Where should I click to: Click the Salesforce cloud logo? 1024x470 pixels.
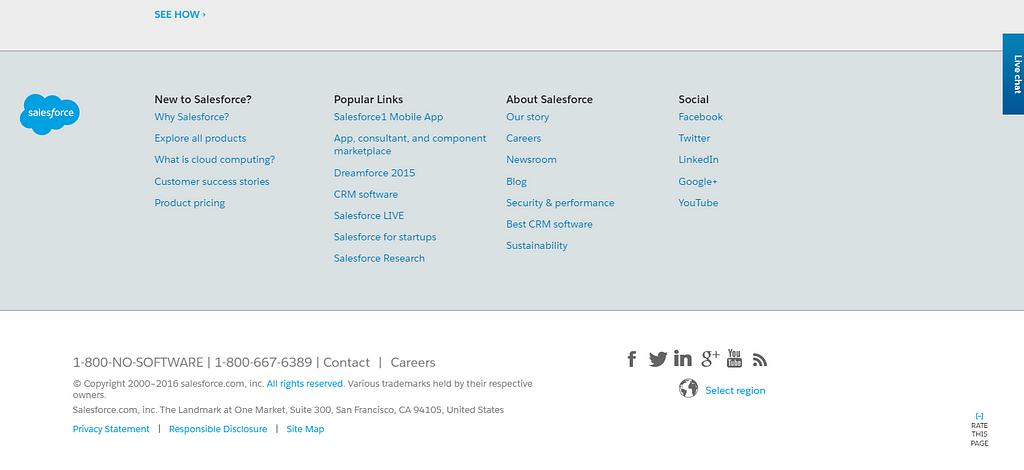[49, 115]
